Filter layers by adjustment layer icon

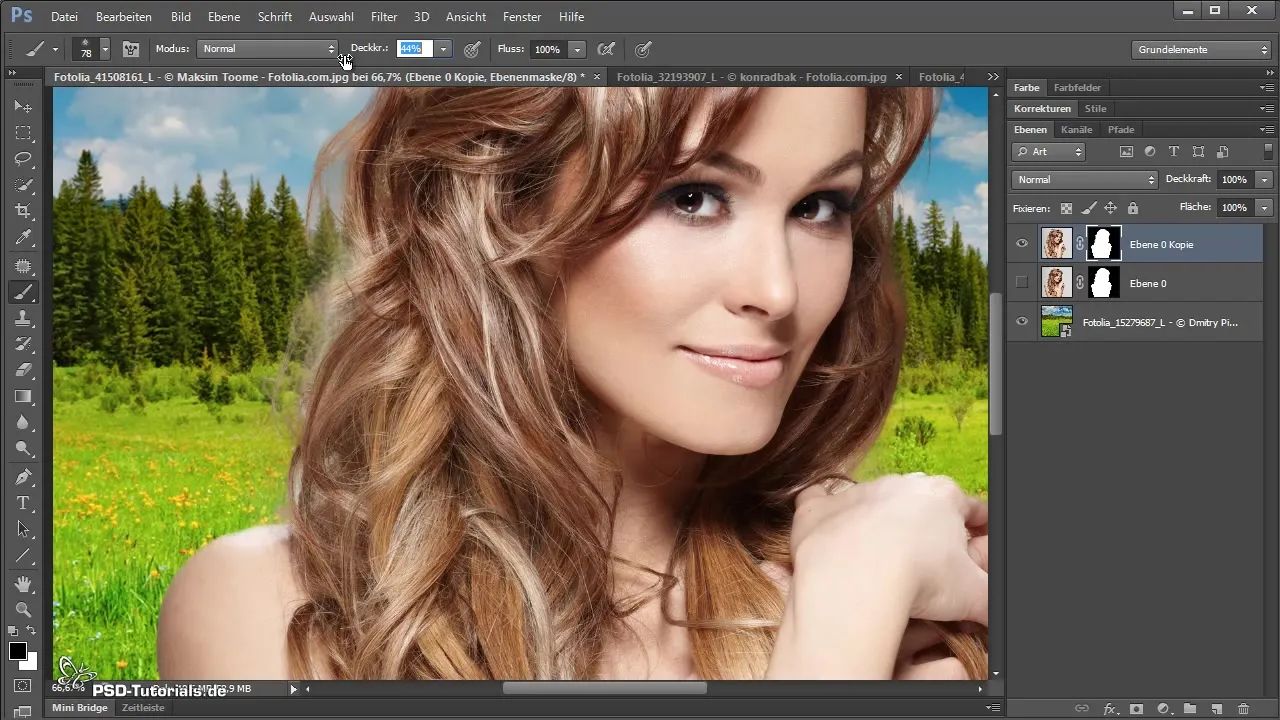(x=1150, y=152)
